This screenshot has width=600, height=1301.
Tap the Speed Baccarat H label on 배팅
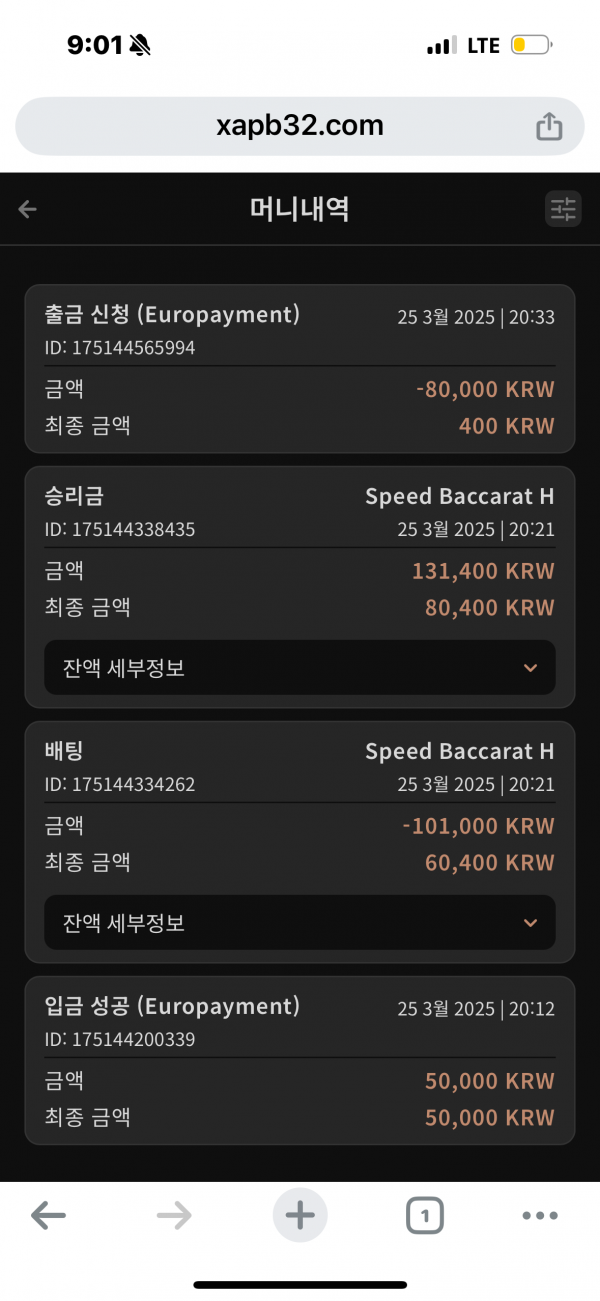(459, 752)
